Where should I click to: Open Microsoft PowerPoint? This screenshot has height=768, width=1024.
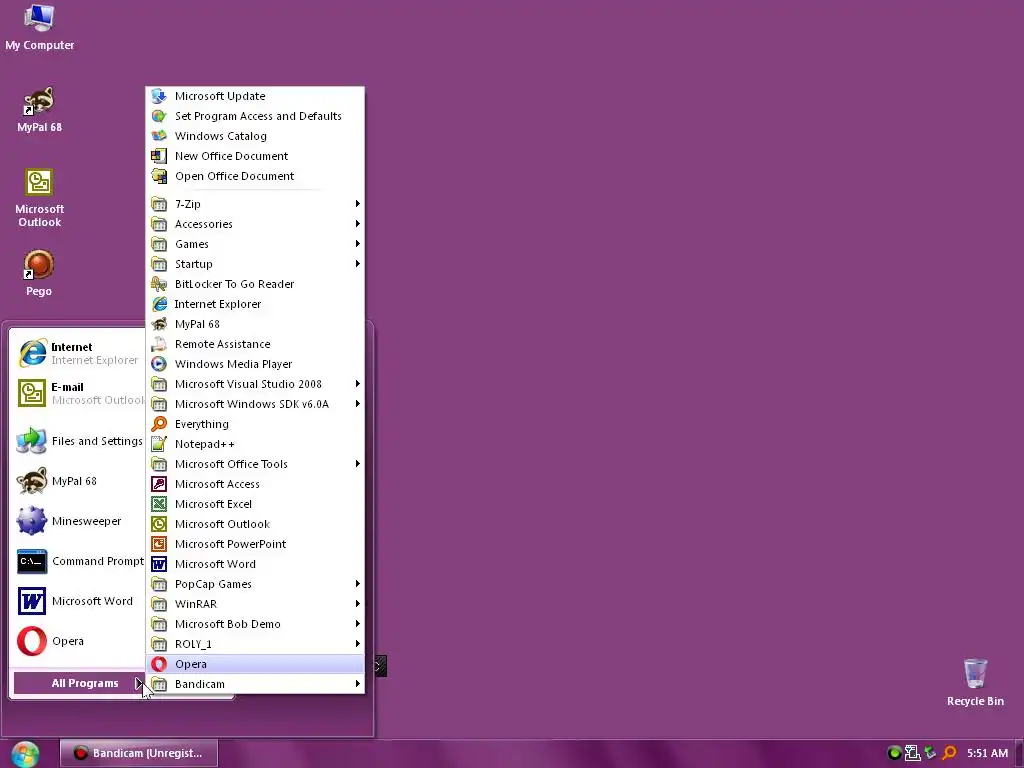pyautogui.click(x=255, y=544)
